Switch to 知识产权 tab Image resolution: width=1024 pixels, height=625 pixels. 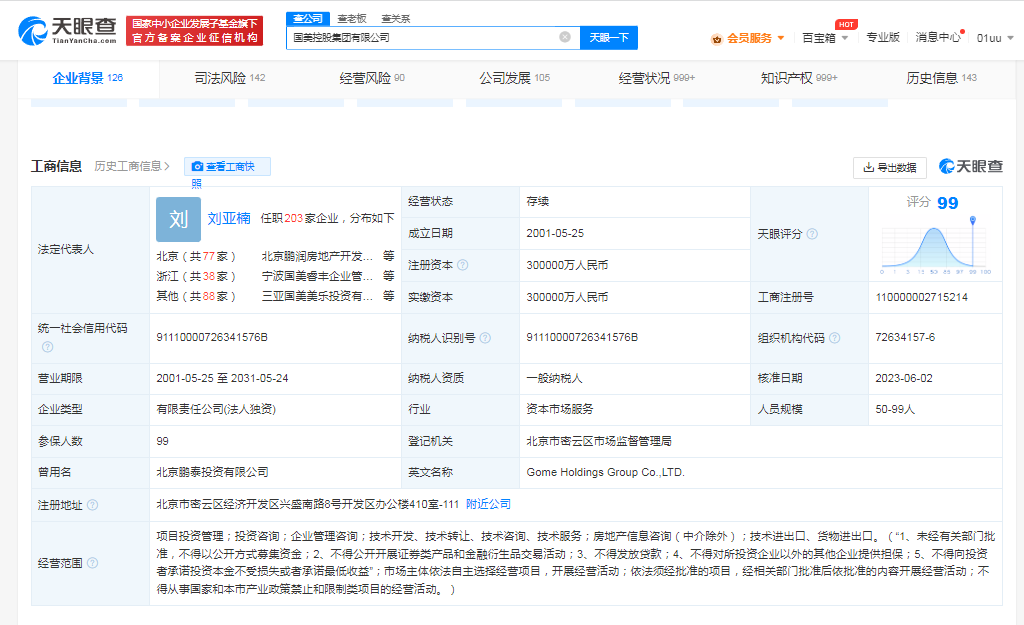coord(799,78)
